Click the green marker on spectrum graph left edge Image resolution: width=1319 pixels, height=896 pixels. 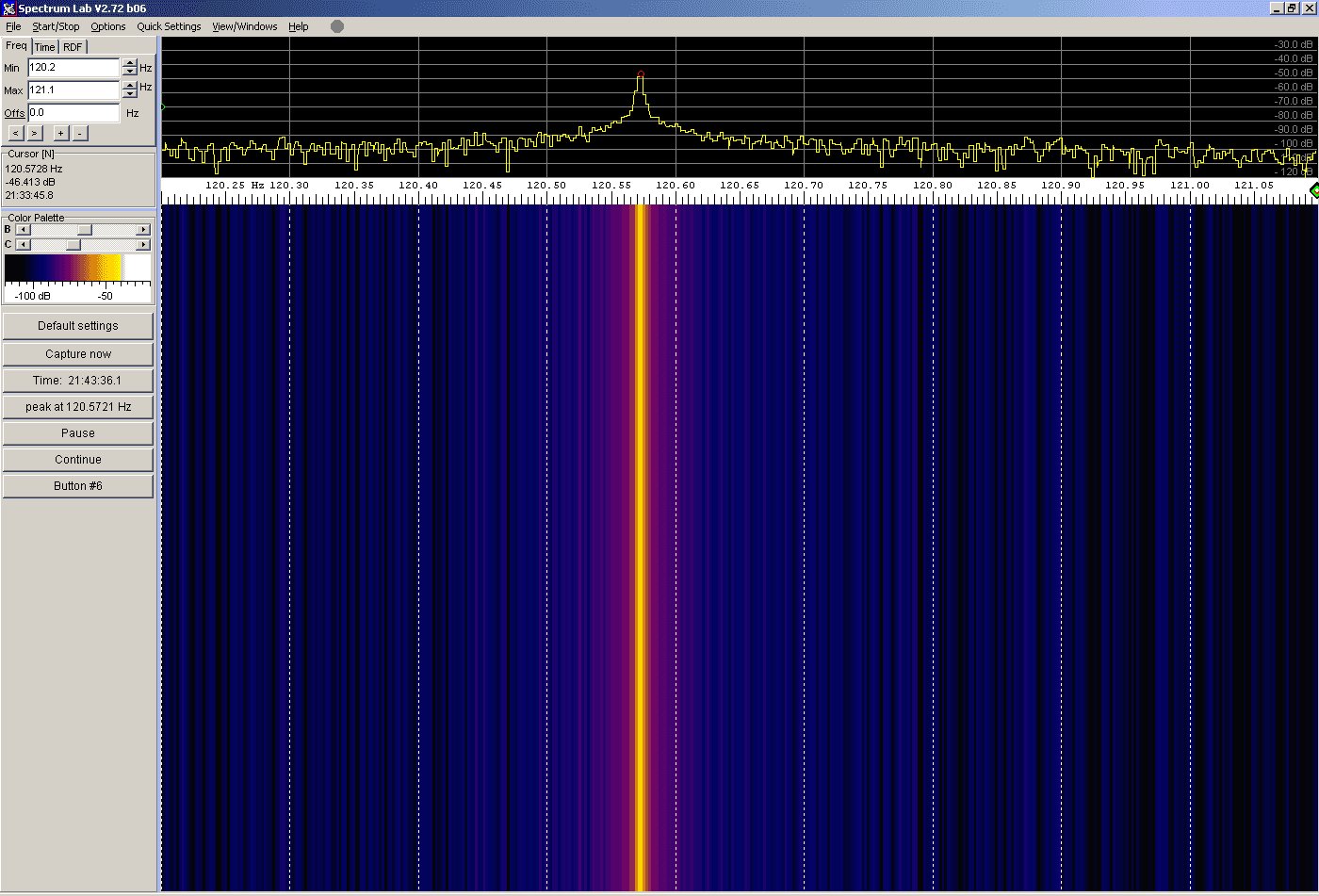163,107
